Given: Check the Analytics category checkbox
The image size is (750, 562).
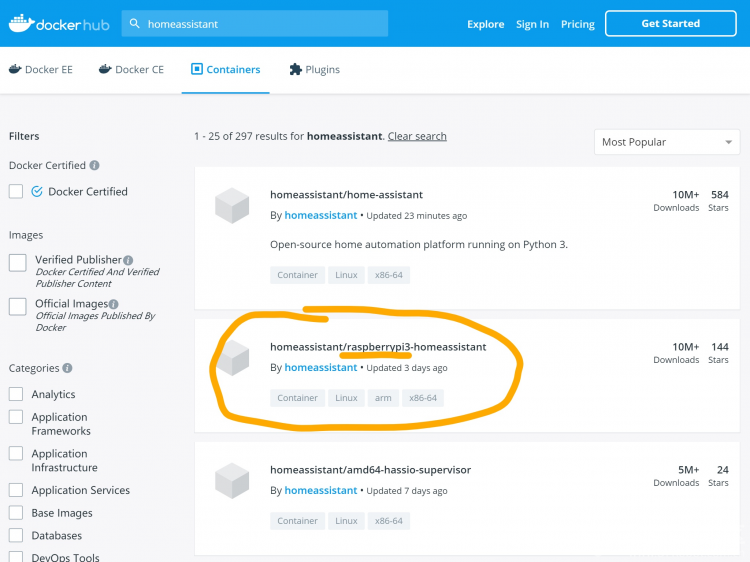Looking at the screenshot, I should (16, 394).
